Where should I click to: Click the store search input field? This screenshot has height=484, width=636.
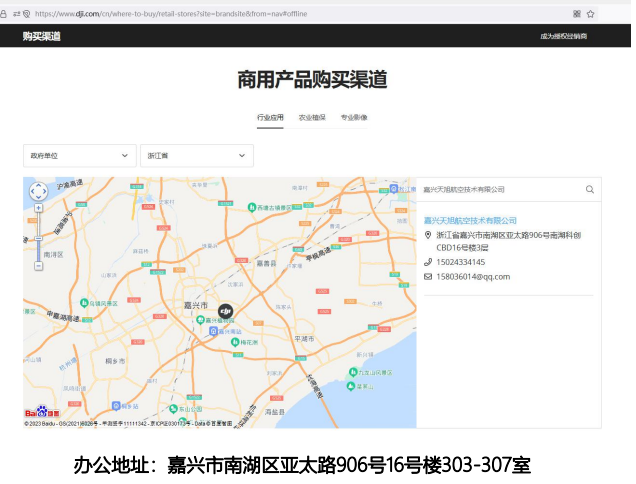tap(500, 189)
